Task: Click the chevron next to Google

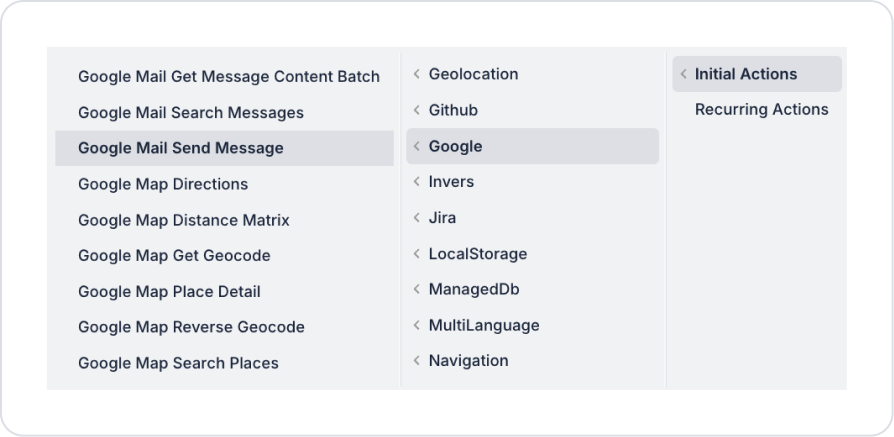Action: (x=417, y=146)
